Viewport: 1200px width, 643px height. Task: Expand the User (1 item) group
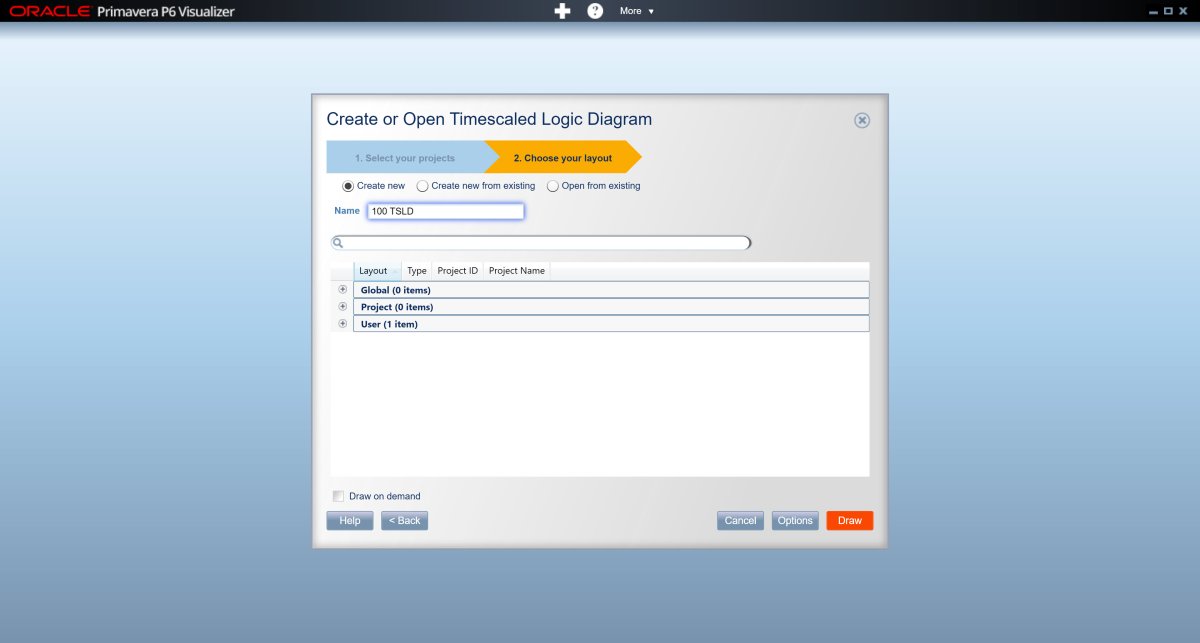(343, 323)
